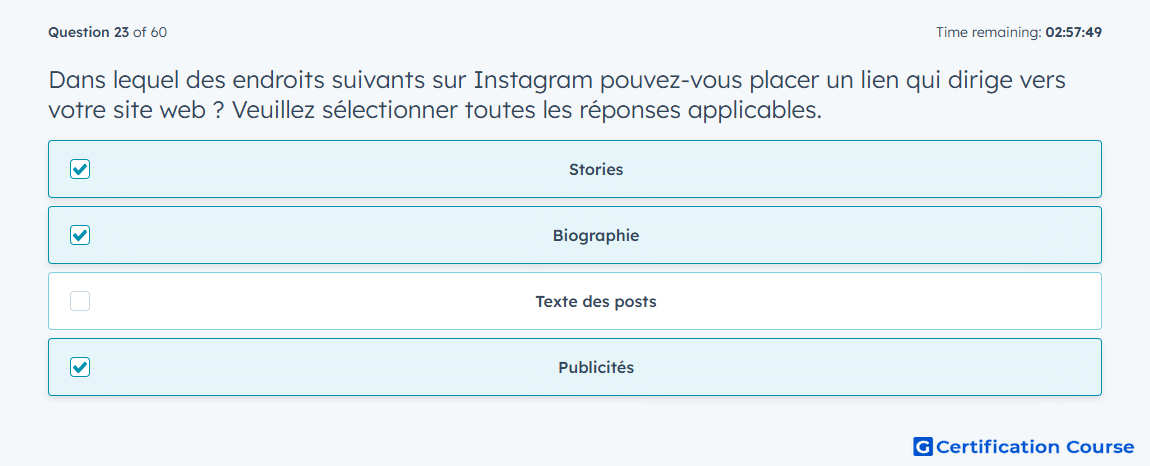The width and height of the screenshot is (1150, 466).
Task: Click the Time remaining label
Action: [x=988, y=32]
